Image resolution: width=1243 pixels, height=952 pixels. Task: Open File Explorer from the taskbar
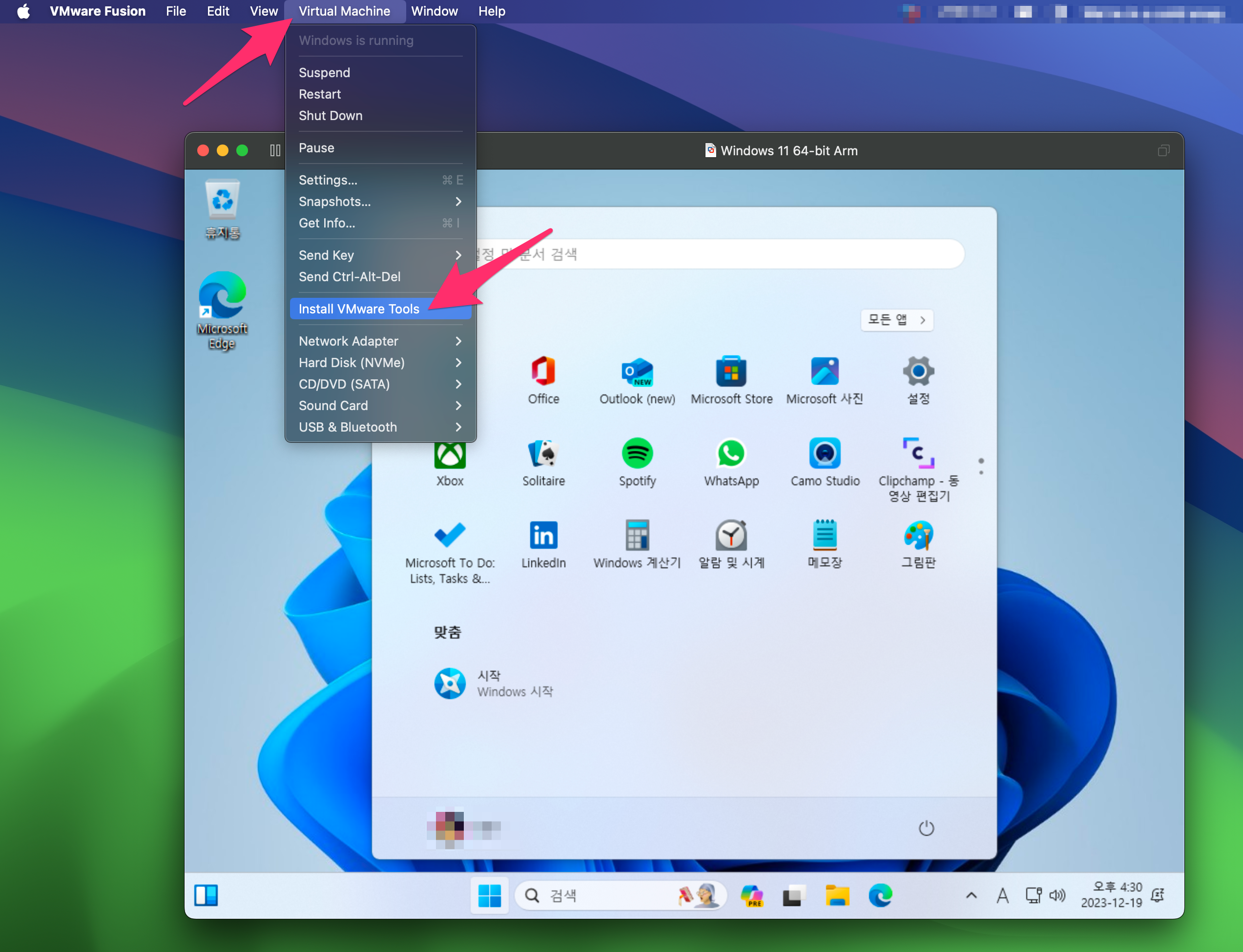(837, 895)
